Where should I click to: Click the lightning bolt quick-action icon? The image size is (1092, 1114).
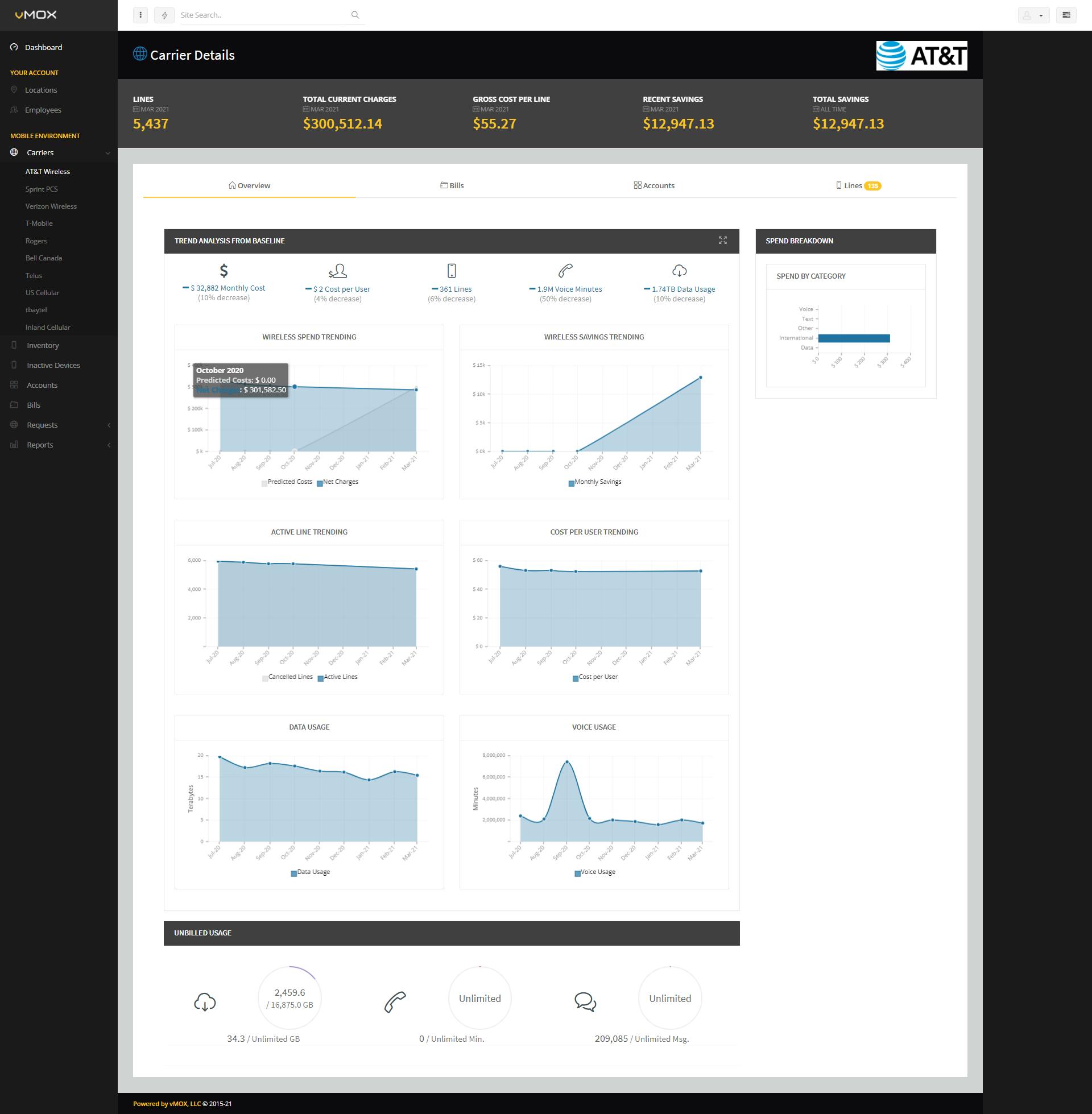pos(164,15)
